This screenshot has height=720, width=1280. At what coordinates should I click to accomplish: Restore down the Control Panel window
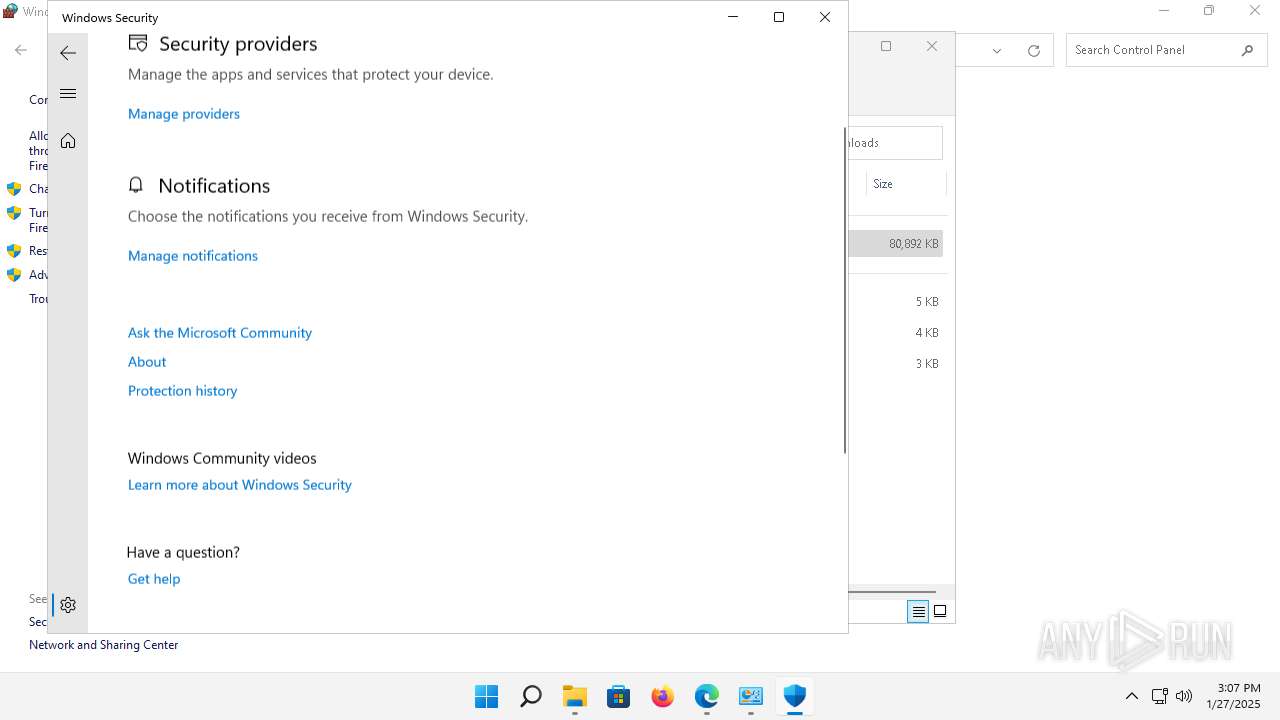tap(1209, 11)
